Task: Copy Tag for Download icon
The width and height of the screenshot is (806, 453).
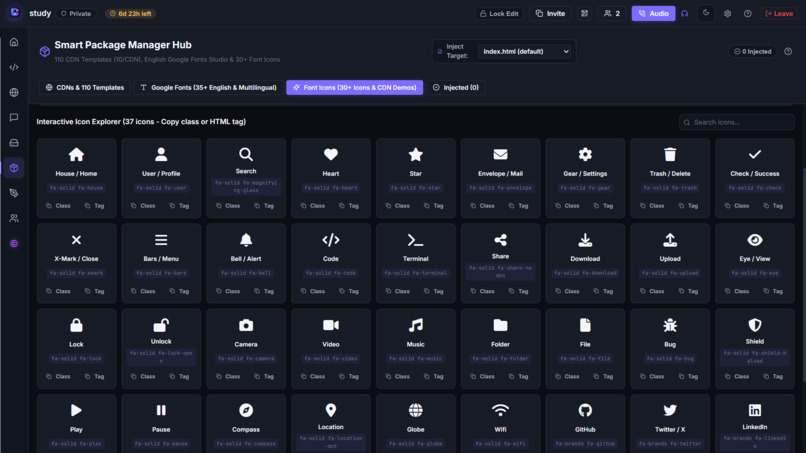Action: tap(603, 291)
